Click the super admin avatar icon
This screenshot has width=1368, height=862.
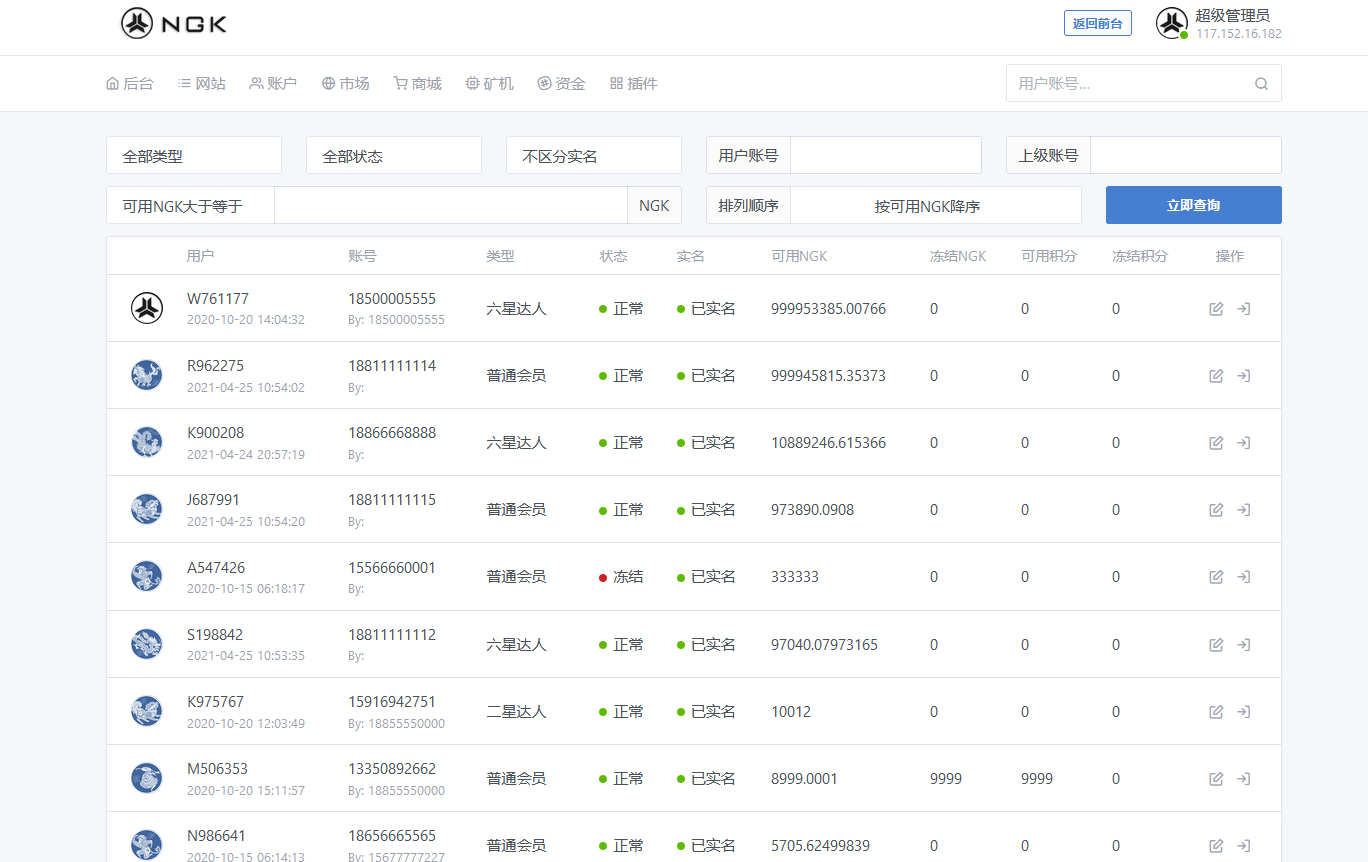tap(1171, 23)
